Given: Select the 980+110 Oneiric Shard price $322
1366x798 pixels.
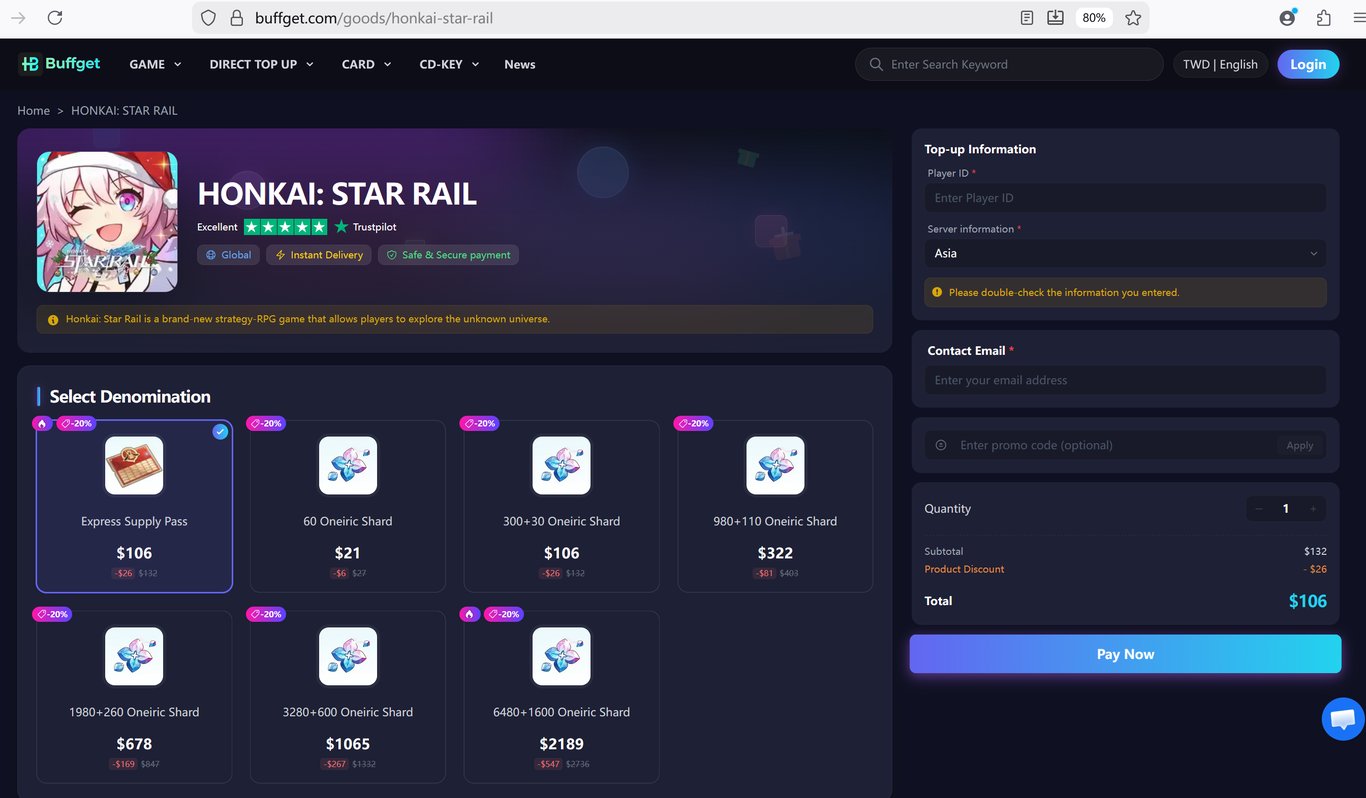Looking at the screenshot, I should [775, 553].
